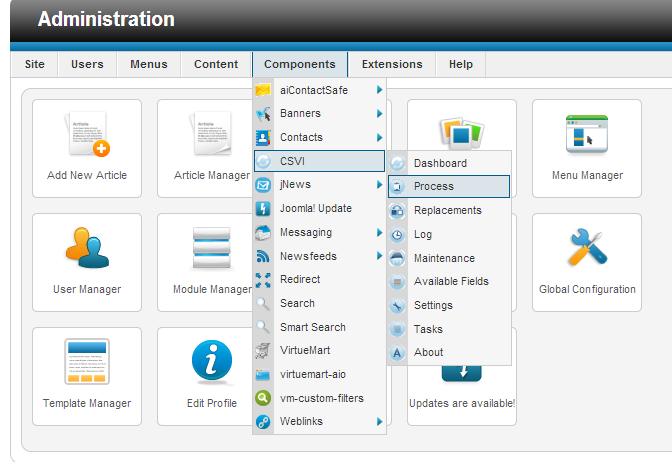672x462 pixels.
Task: Click the Global Configuration label
Action: click(587, 289)
